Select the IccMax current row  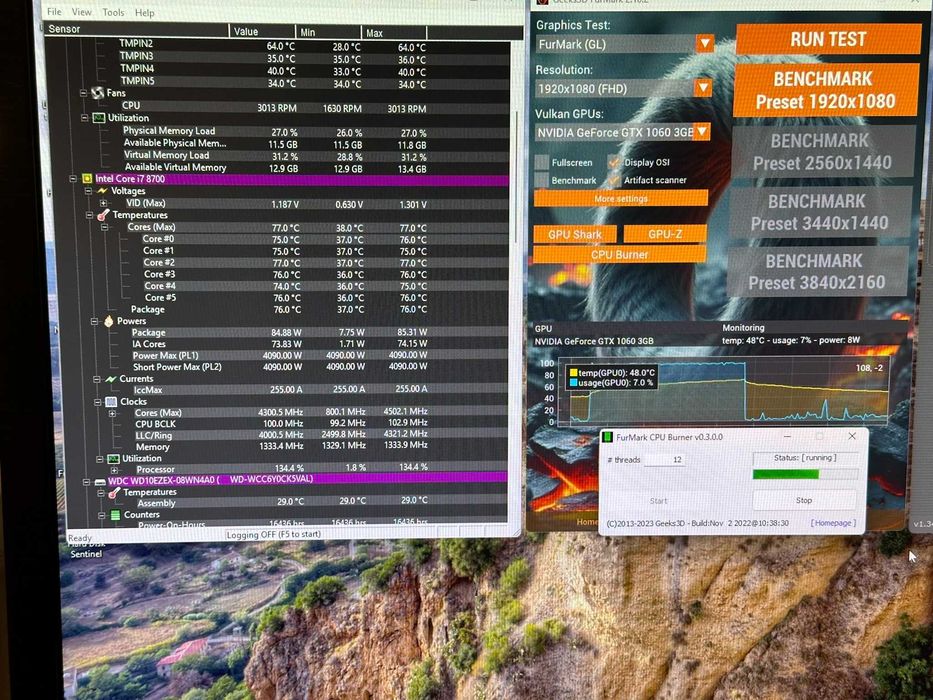(286, 389)
